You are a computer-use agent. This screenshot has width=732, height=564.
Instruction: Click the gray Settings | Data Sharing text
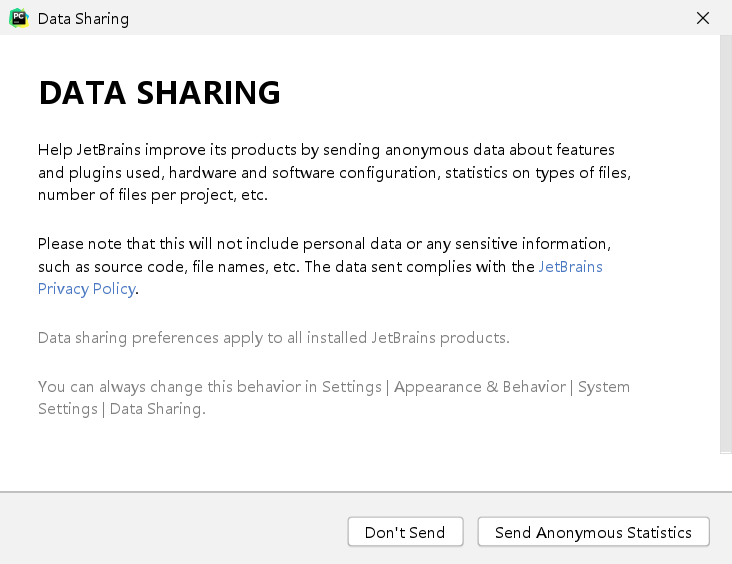click(x=121, y=409)
